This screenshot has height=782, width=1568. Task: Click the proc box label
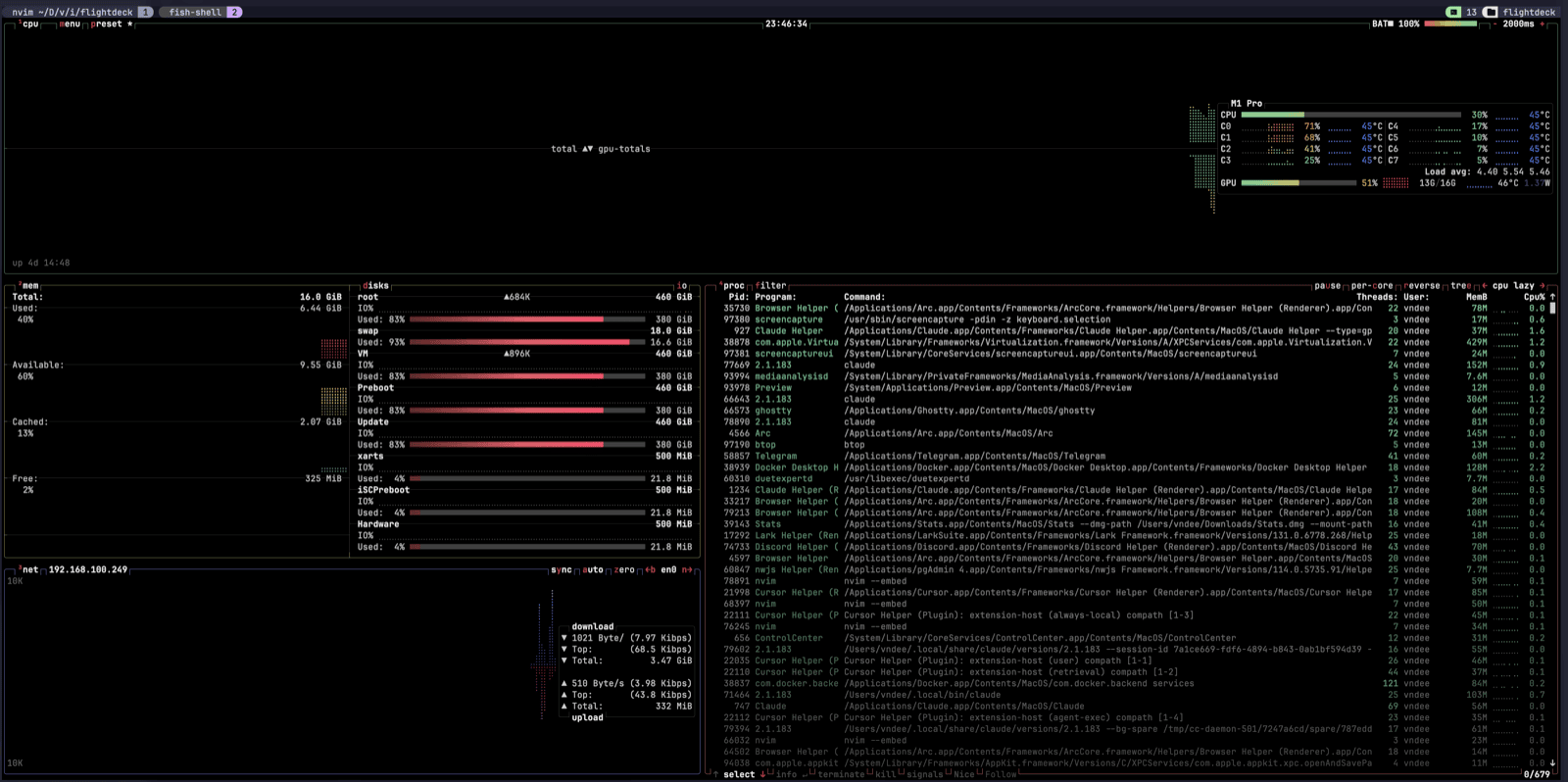click(733, 286)
